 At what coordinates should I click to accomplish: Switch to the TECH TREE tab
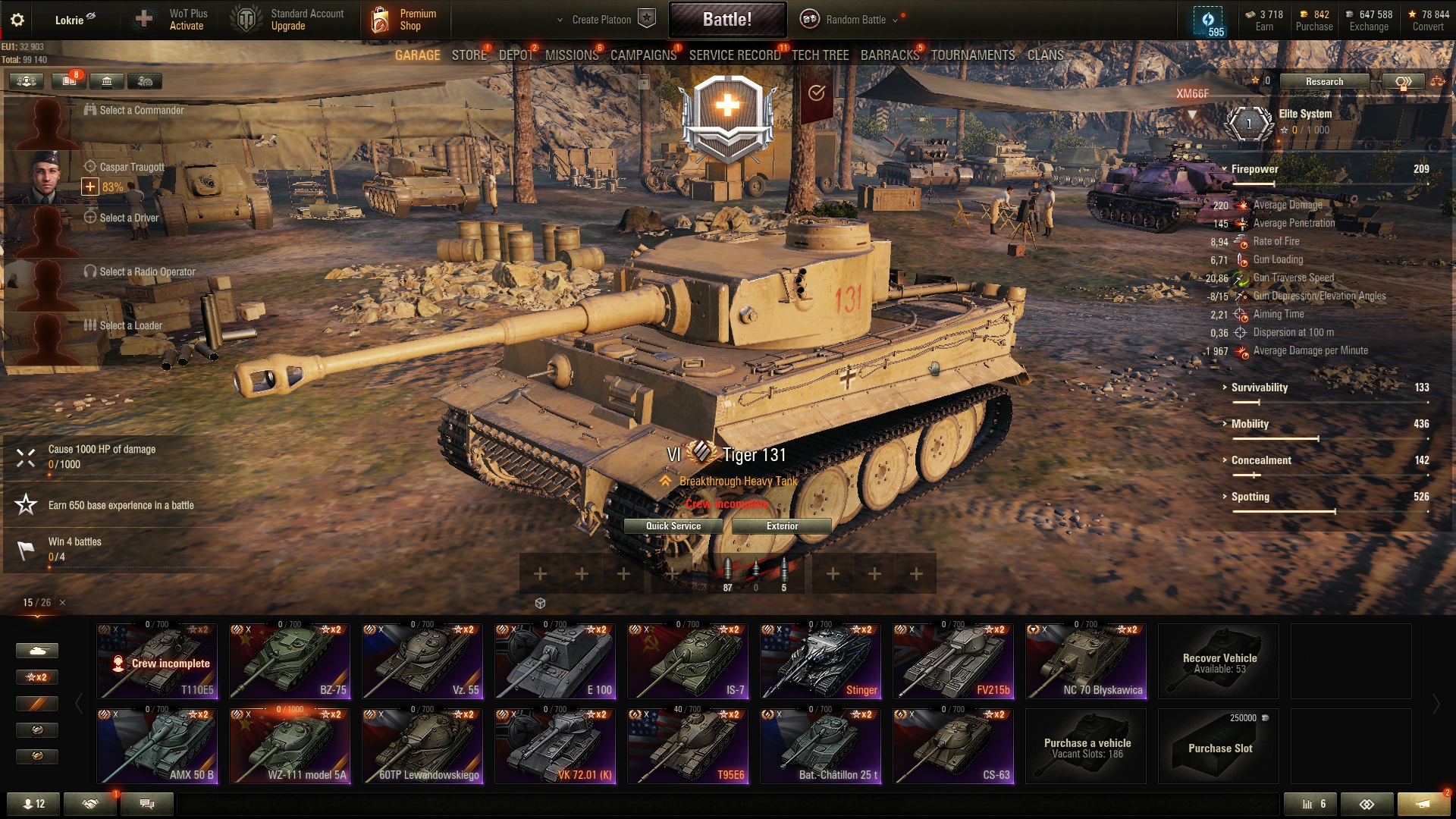(820, 55)
